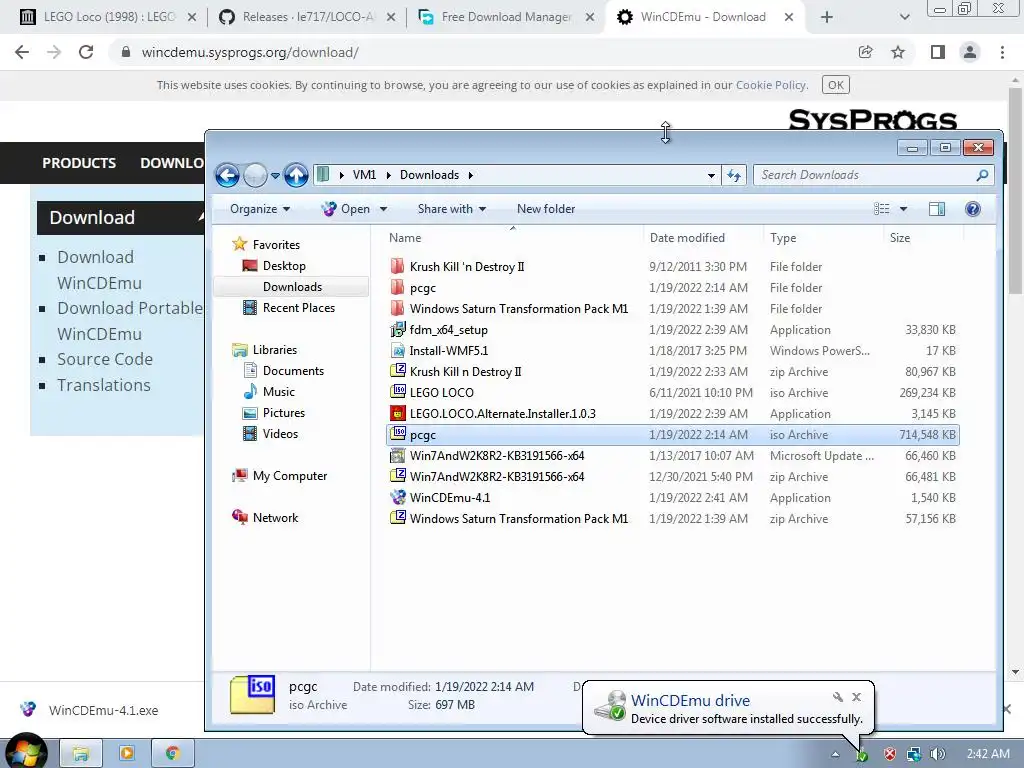Refresh the Downloads folder address bar
1024x768 pixels.
pyautogui.click(x=734, y=175)
